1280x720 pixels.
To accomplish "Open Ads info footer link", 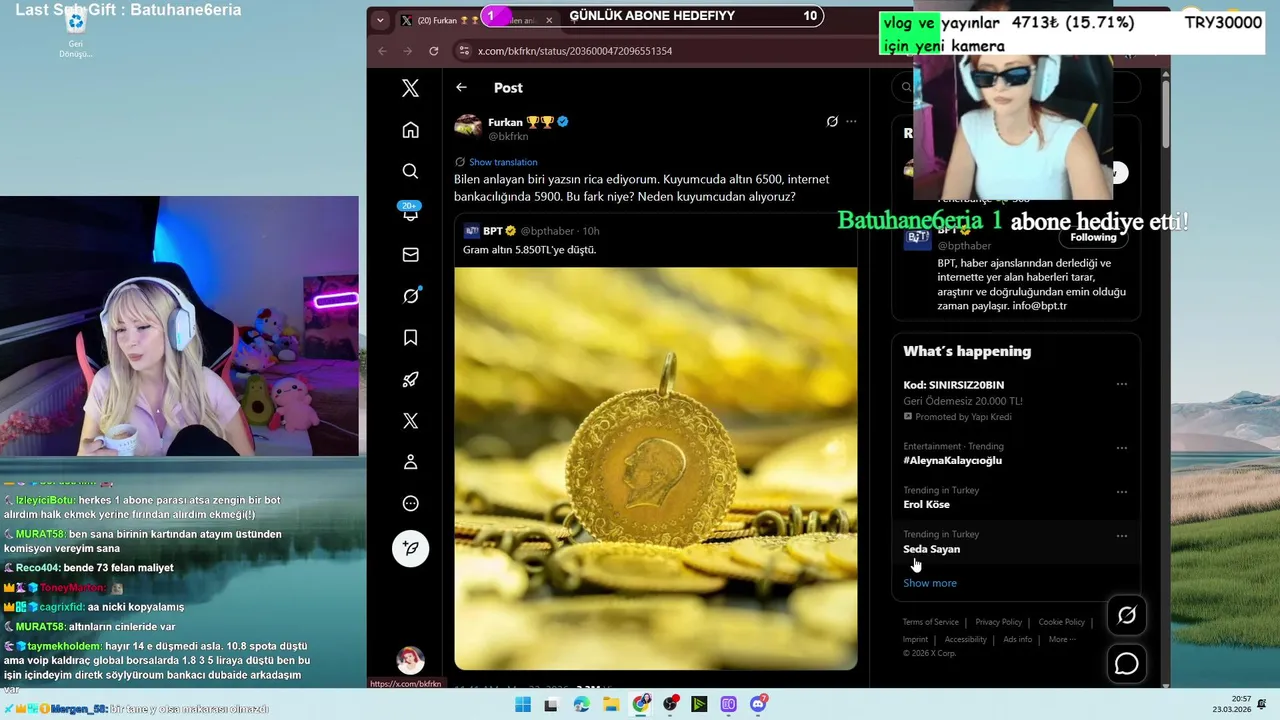I will pyautogui.click(x=1017, y=639).
